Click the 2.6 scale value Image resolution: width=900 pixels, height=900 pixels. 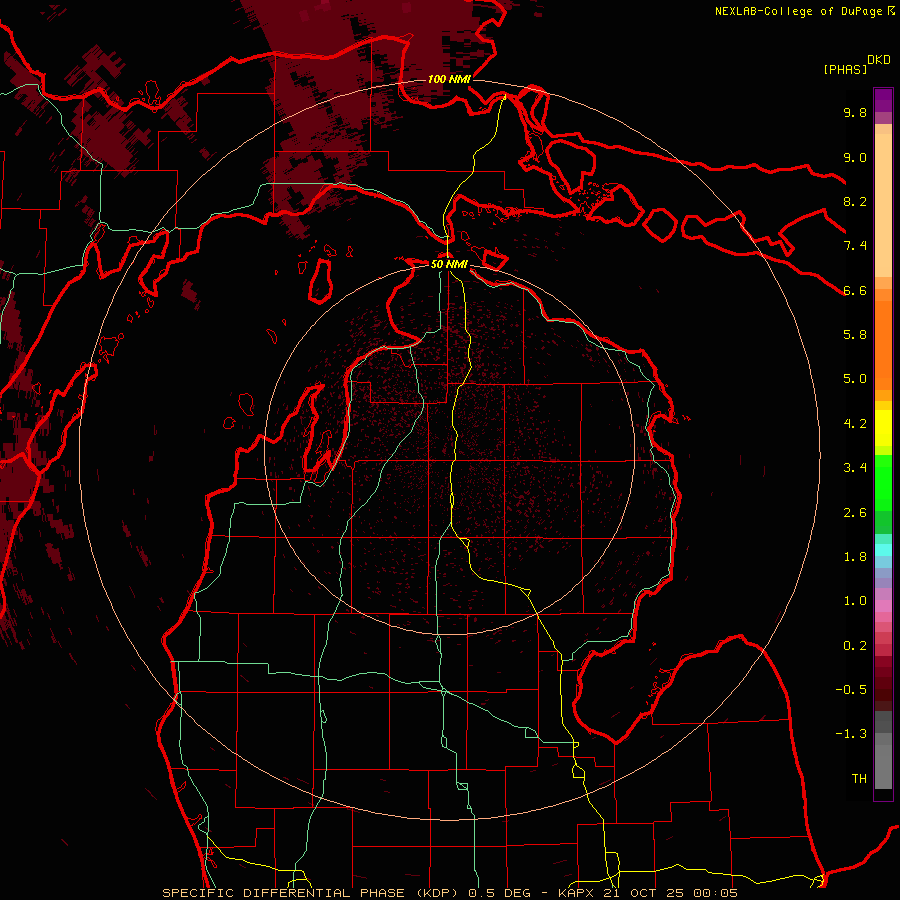tap(855, 513)
